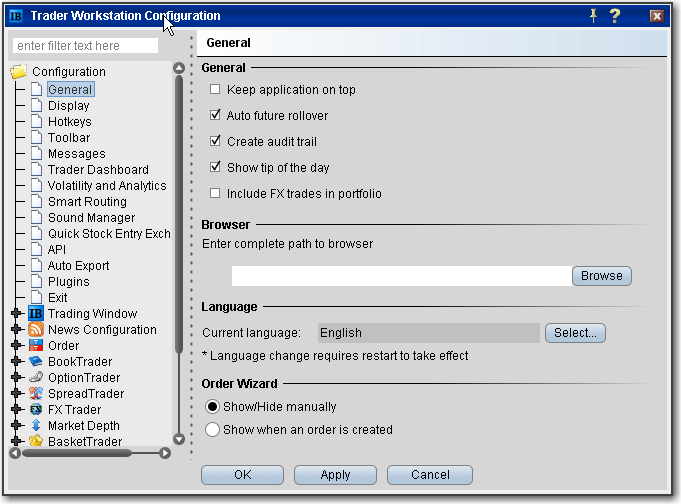
Task: Click the BasketTrader basket icon
Action: coord(36,441)
